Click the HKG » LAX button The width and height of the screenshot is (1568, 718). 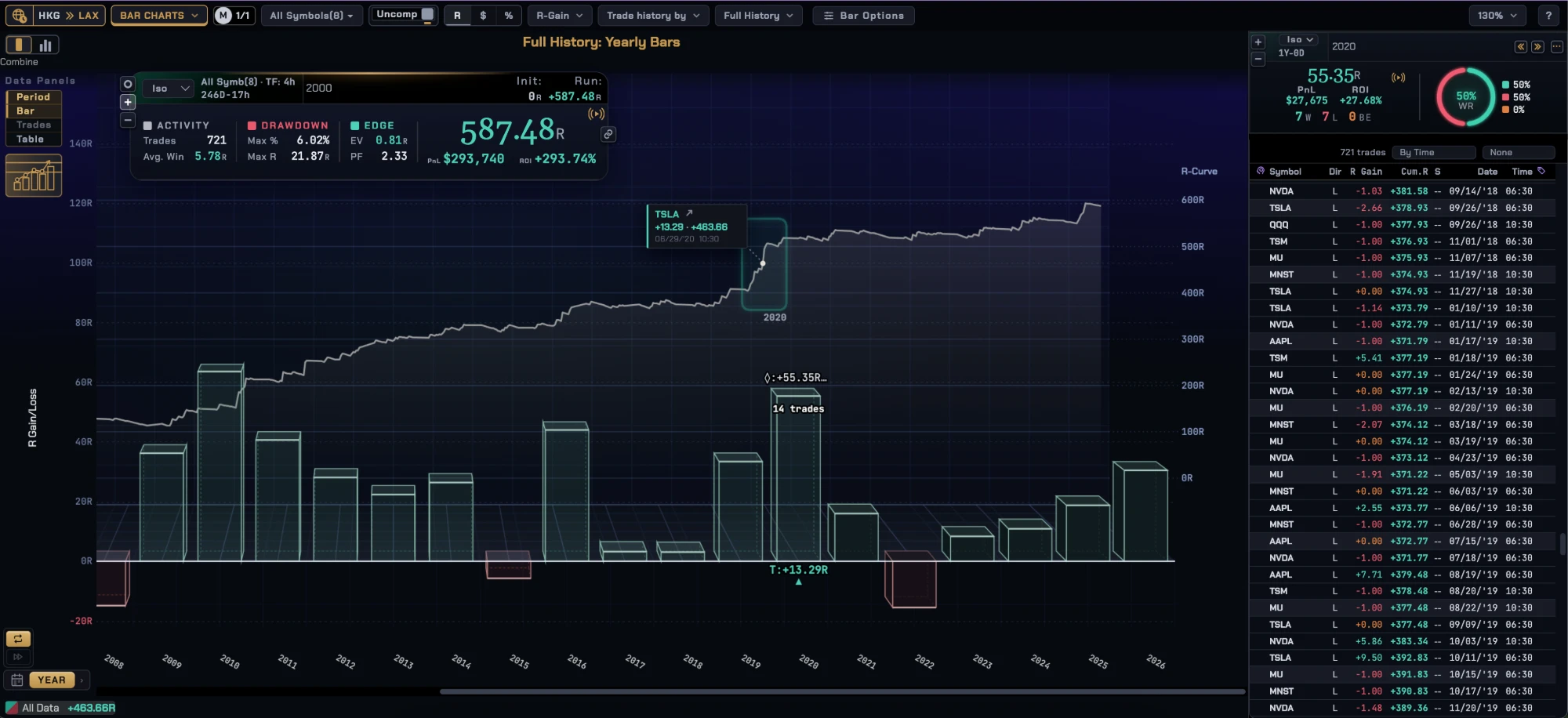pyautogui.click(x=55, y=16)
